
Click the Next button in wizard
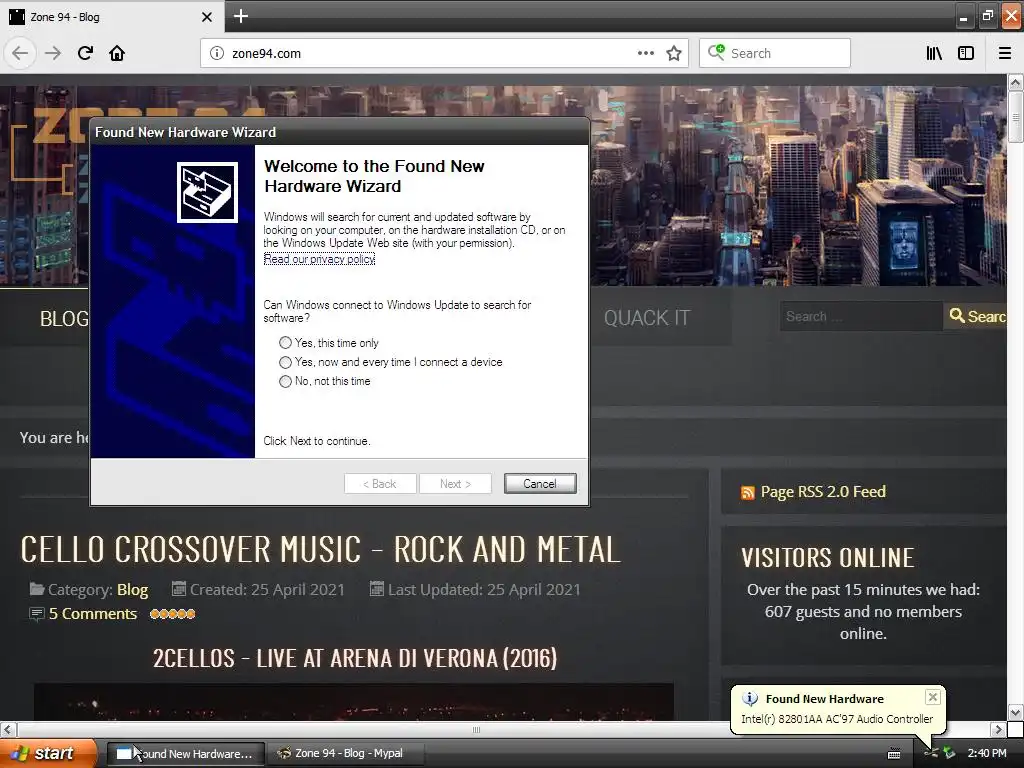coord(455,484)
